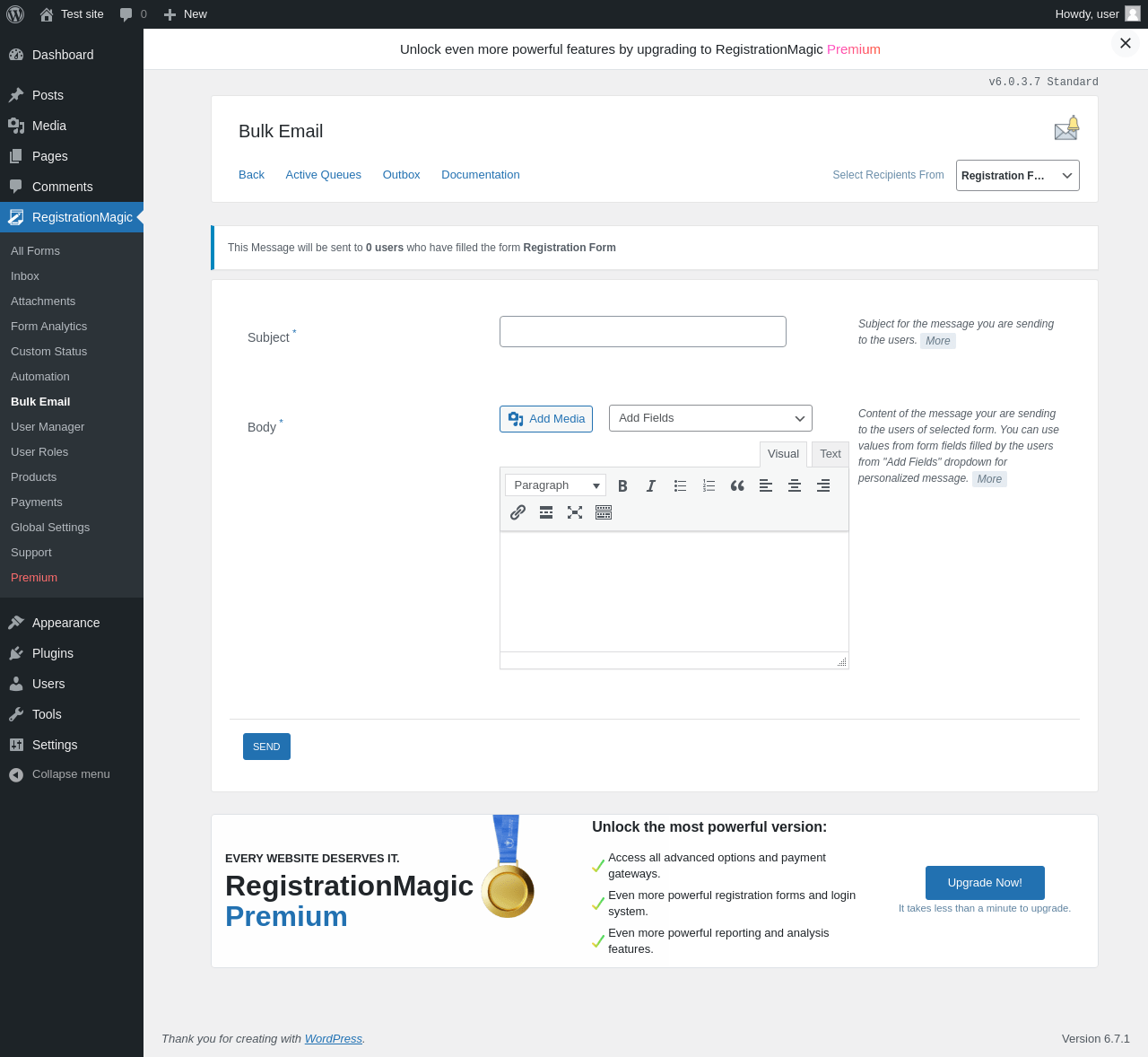Open Form Analytics in sidebar menu
The image size is (1148, 1057).
[x=48, y=327]
